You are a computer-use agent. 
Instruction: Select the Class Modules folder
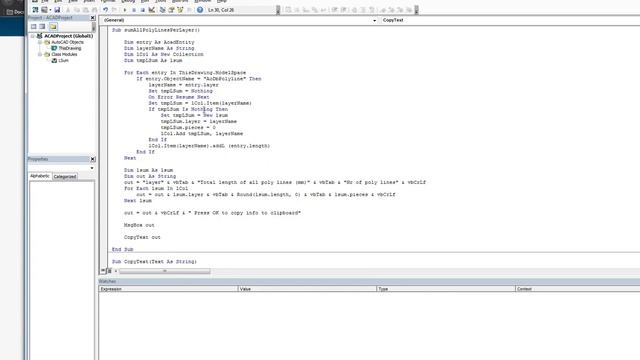[64, 54]
